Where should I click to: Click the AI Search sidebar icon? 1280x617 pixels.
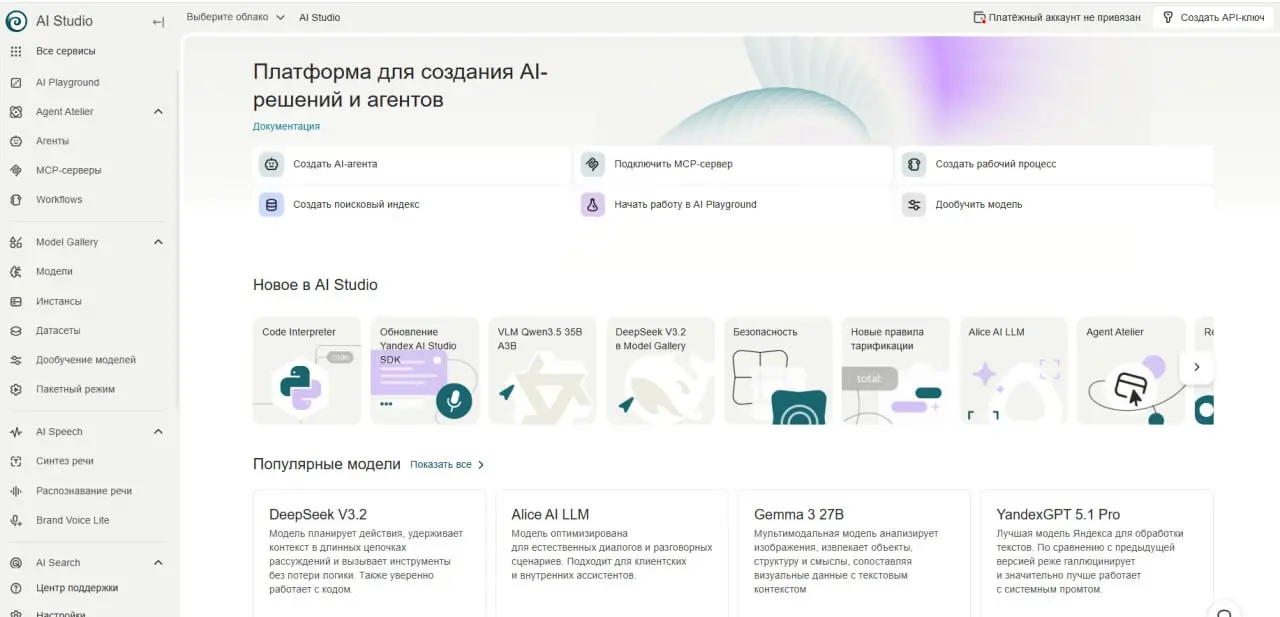(15, 563)
